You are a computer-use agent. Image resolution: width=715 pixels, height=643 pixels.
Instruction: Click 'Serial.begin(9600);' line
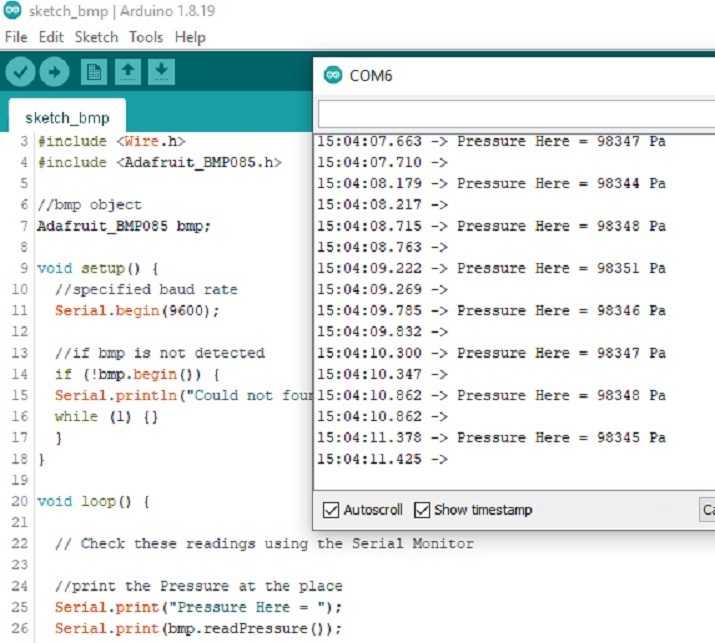(x=137, y=311)
